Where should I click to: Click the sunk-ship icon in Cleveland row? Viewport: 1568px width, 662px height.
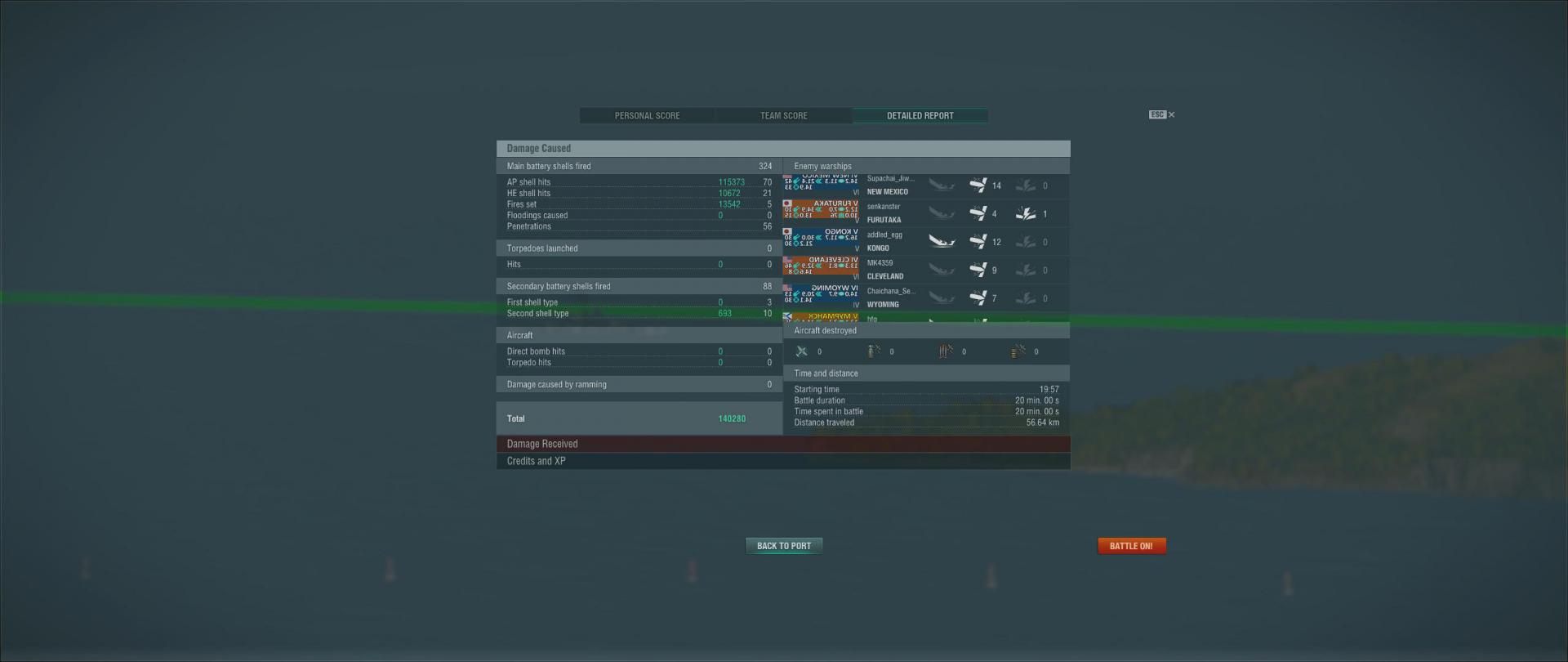942,270
